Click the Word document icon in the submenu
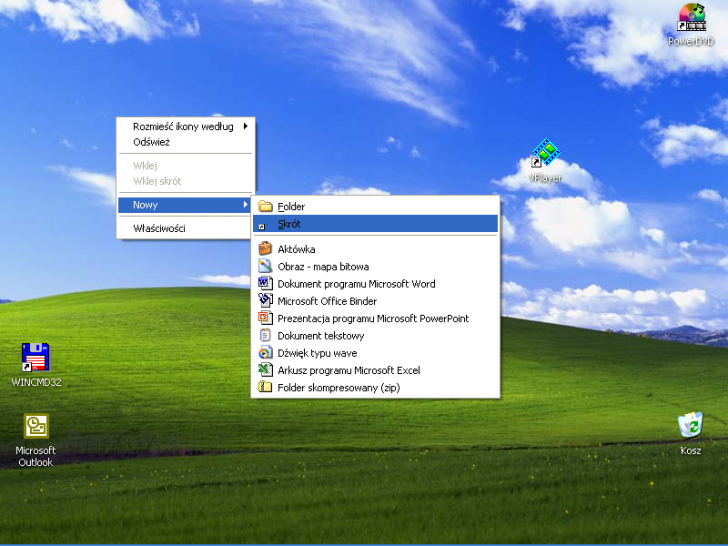728x546 pixels. [265, 283]
